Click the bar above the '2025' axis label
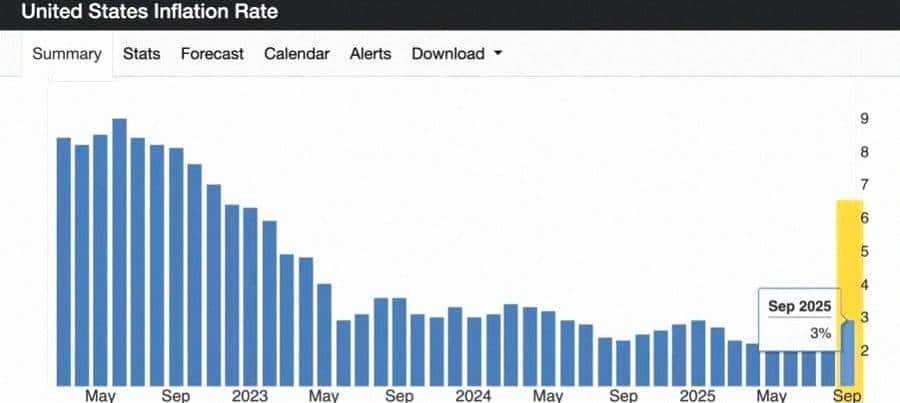Image resolution: width=900 pixels, height=403 pixels. tap(698, 353)
